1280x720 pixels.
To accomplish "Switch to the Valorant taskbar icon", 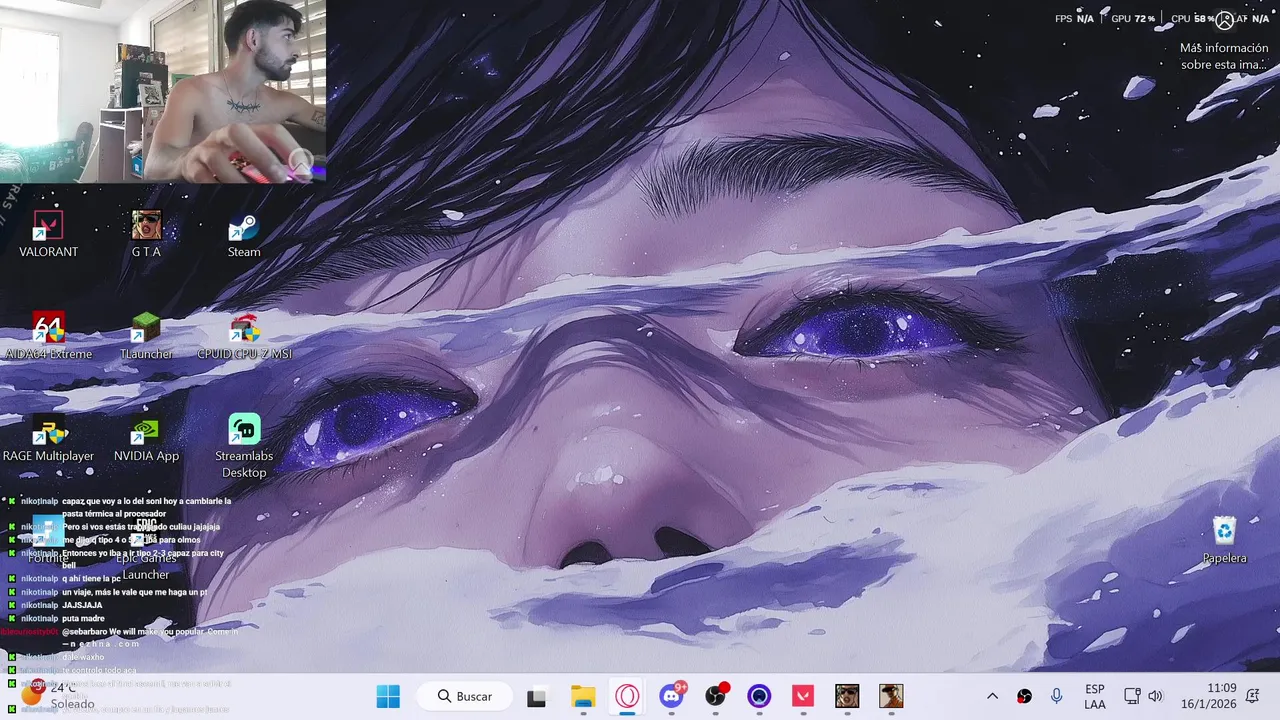I will pyautogui.click(x=803, y=696).
